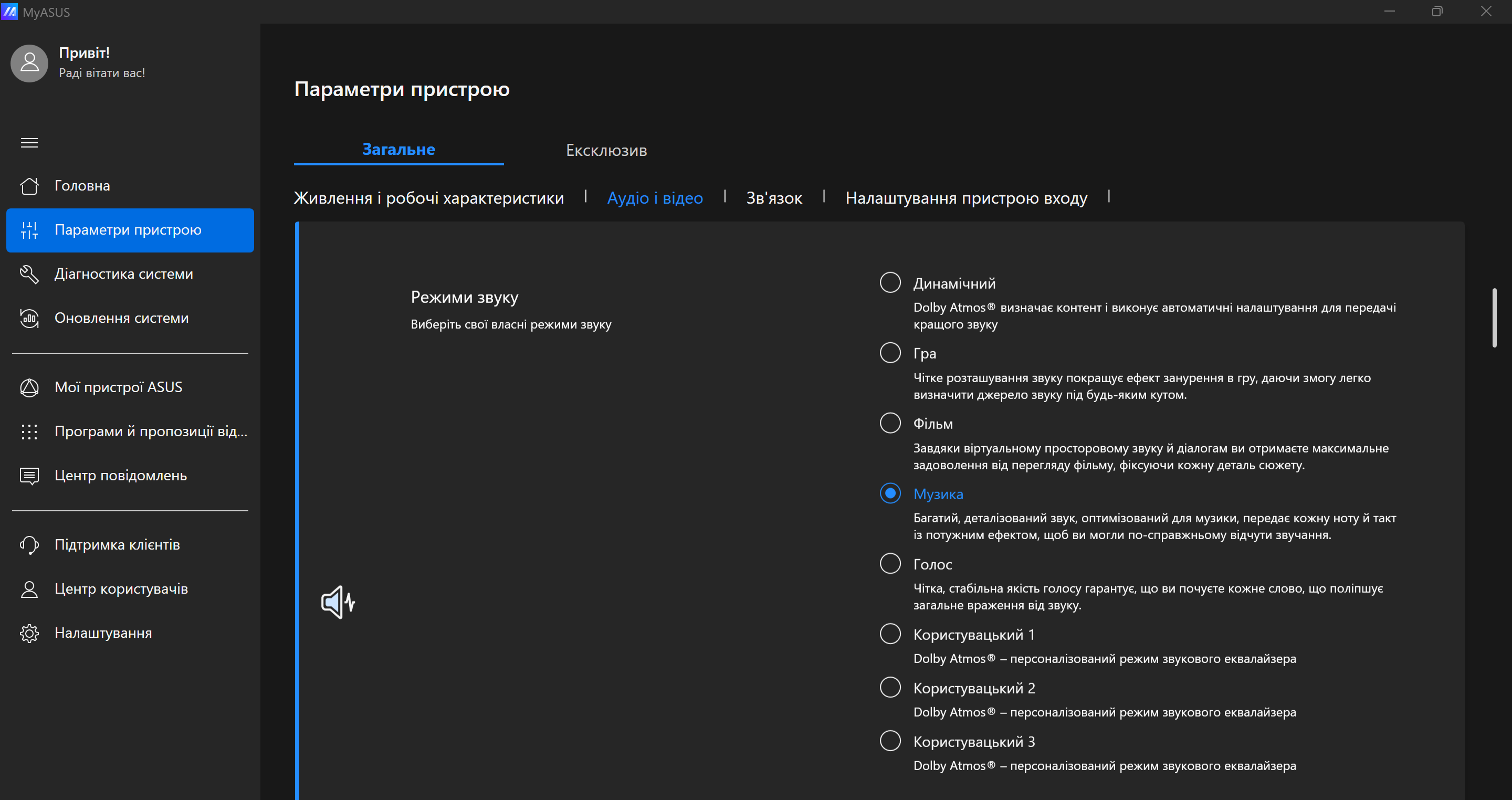Select the Гра sound mode radio
Viewport: 1512px width, 800px height.
click(x=890, y=353)
